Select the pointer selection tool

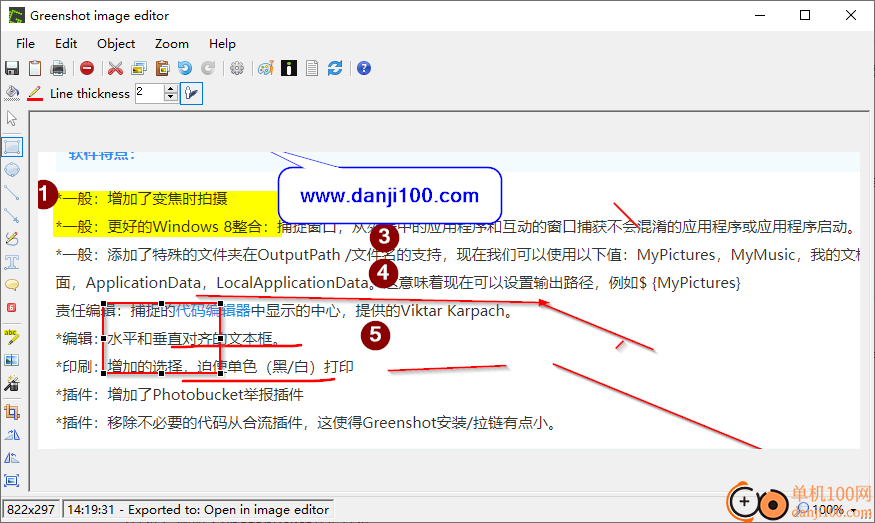tap(12, 118)
